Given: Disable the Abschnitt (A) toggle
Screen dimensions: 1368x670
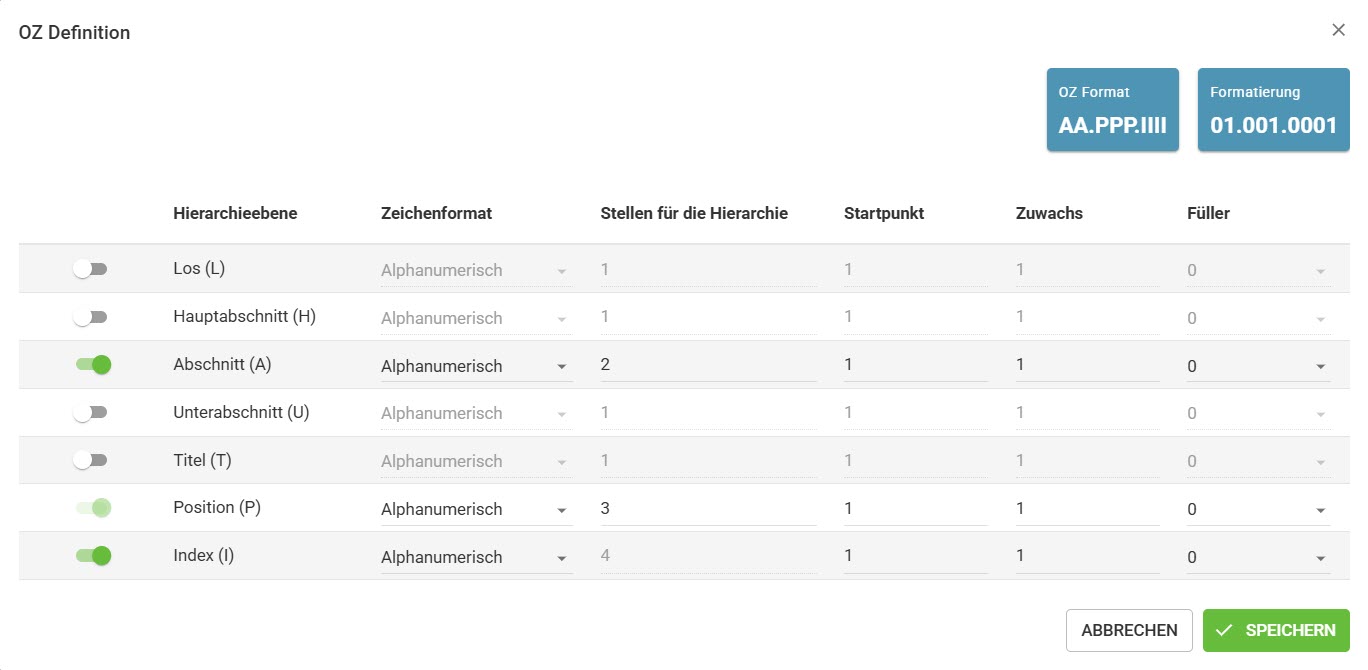Looking at the screenshot, I should pyautogui.click(x=93, y=365).
